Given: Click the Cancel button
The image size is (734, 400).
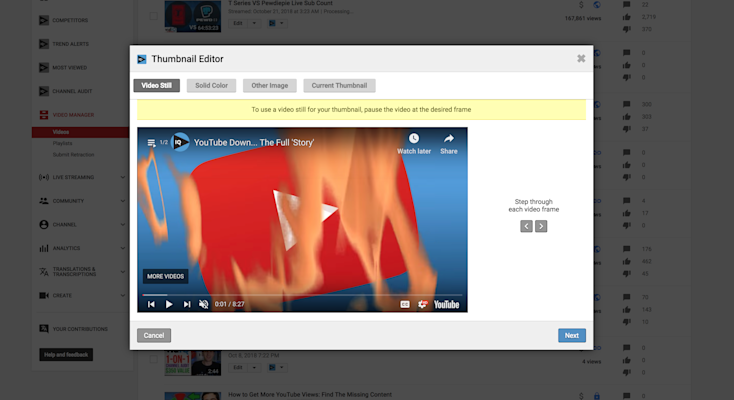Looking at the screenshot, I should tap(154, 335).
